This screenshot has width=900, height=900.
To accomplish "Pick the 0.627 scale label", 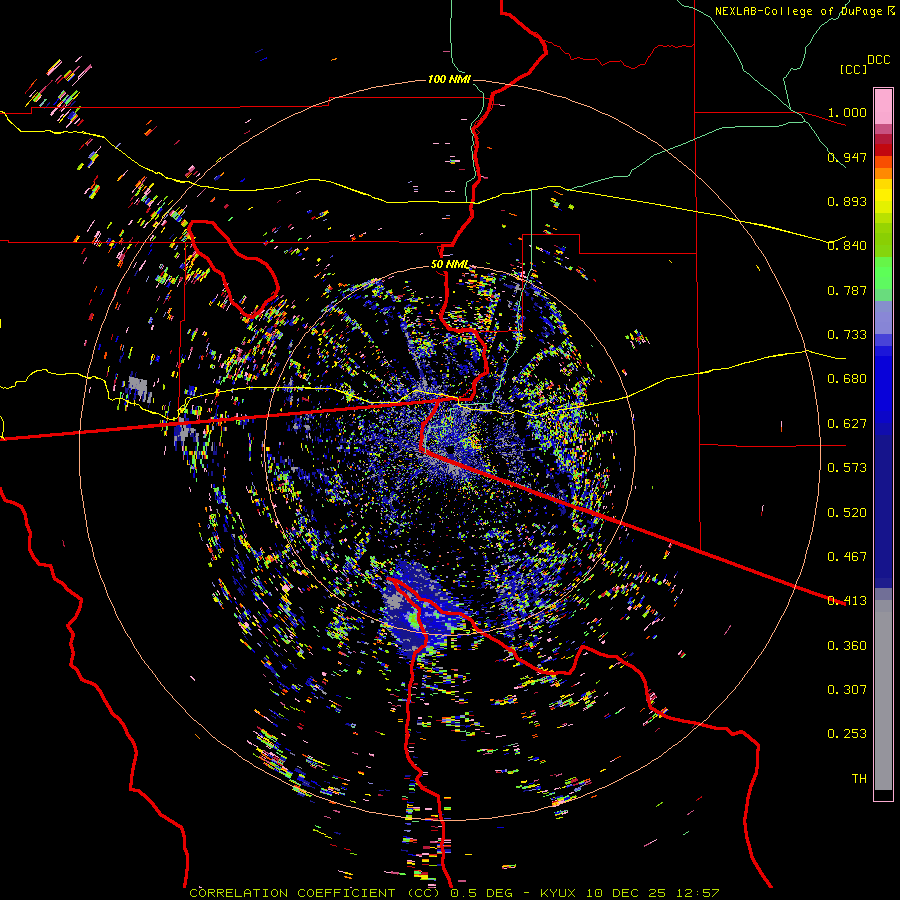I will [x=847, y=424].
